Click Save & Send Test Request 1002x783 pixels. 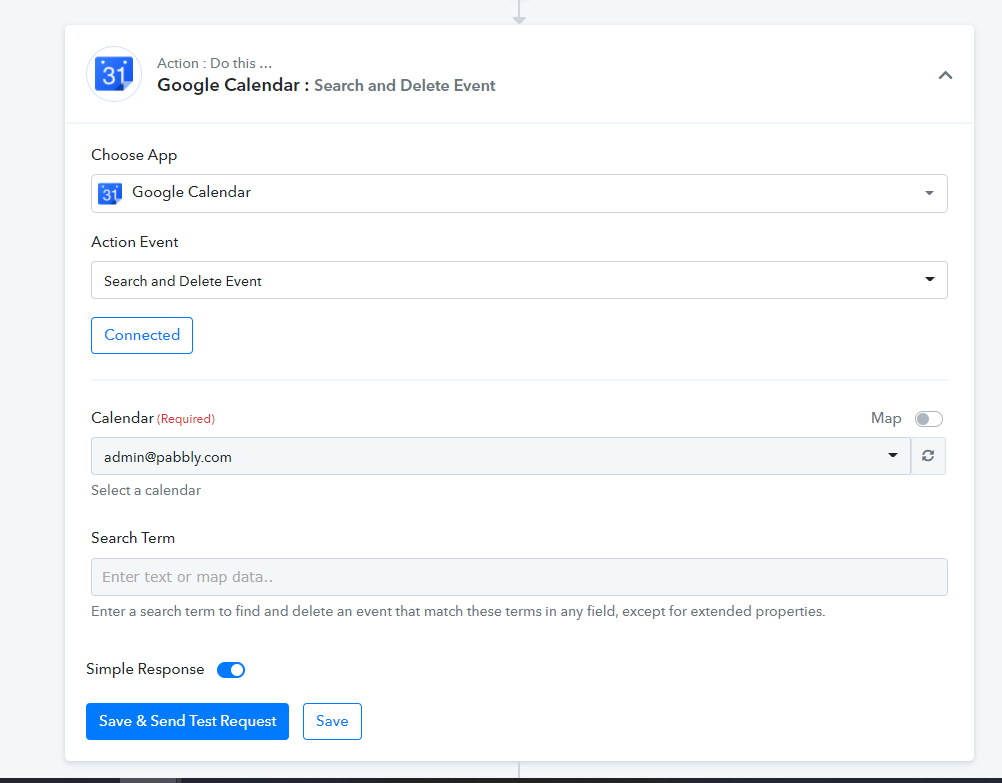[187, 722]
